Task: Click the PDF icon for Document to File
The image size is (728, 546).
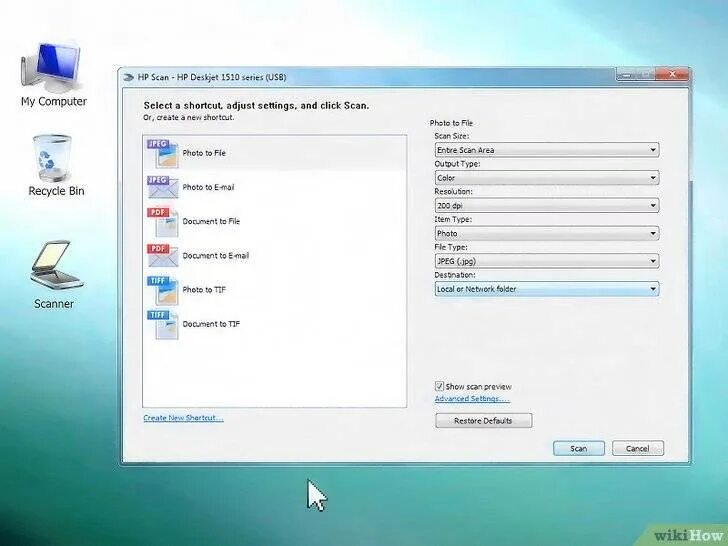Action: tap(162, 222)
